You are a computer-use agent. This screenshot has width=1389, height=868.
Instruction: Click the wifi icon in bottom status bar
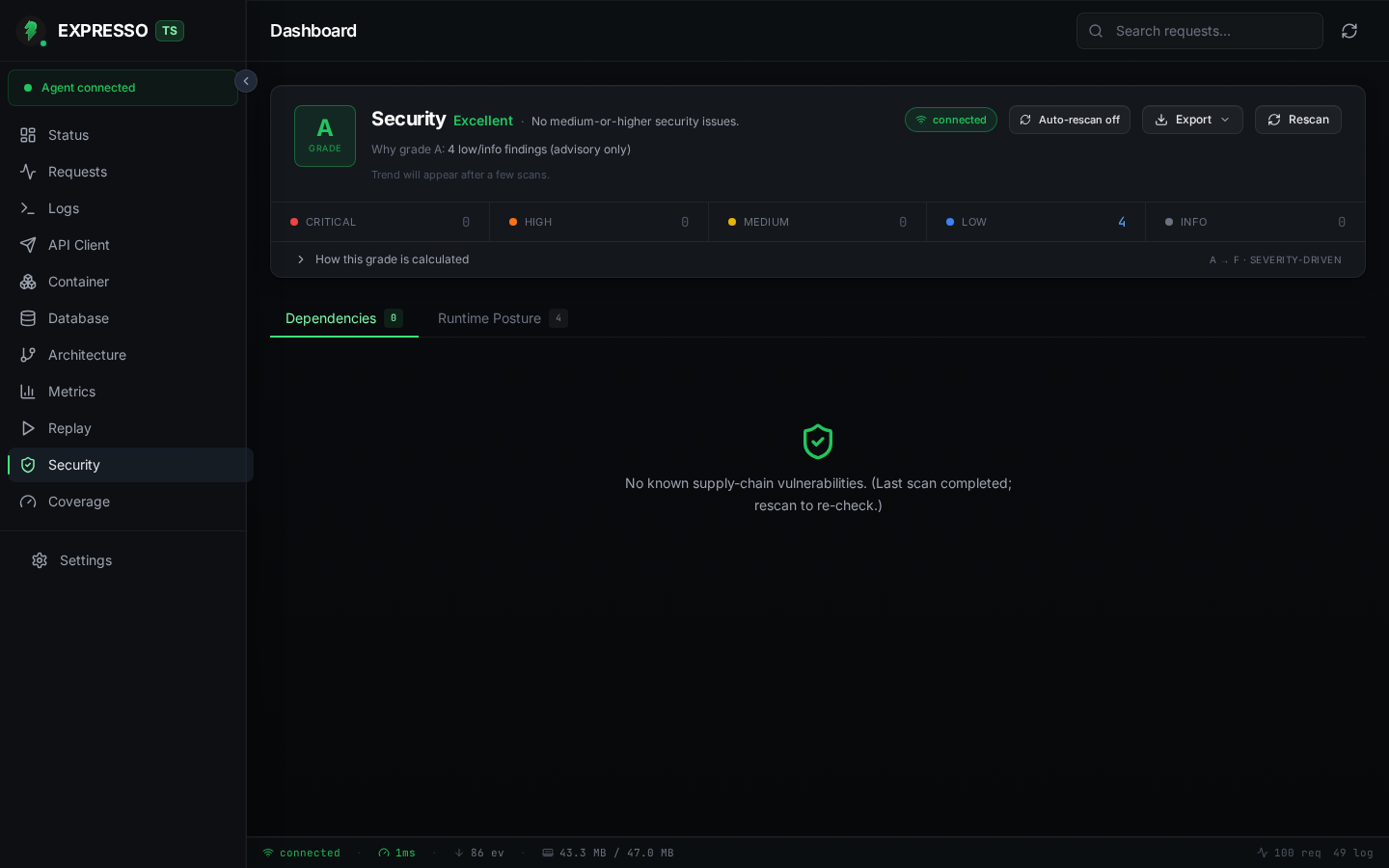[268, 853]
